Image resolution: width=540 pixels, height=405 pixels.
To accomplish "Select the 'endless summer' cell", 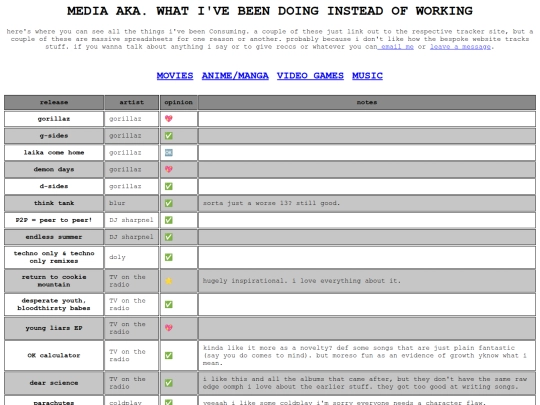I will tap(54, 237).
